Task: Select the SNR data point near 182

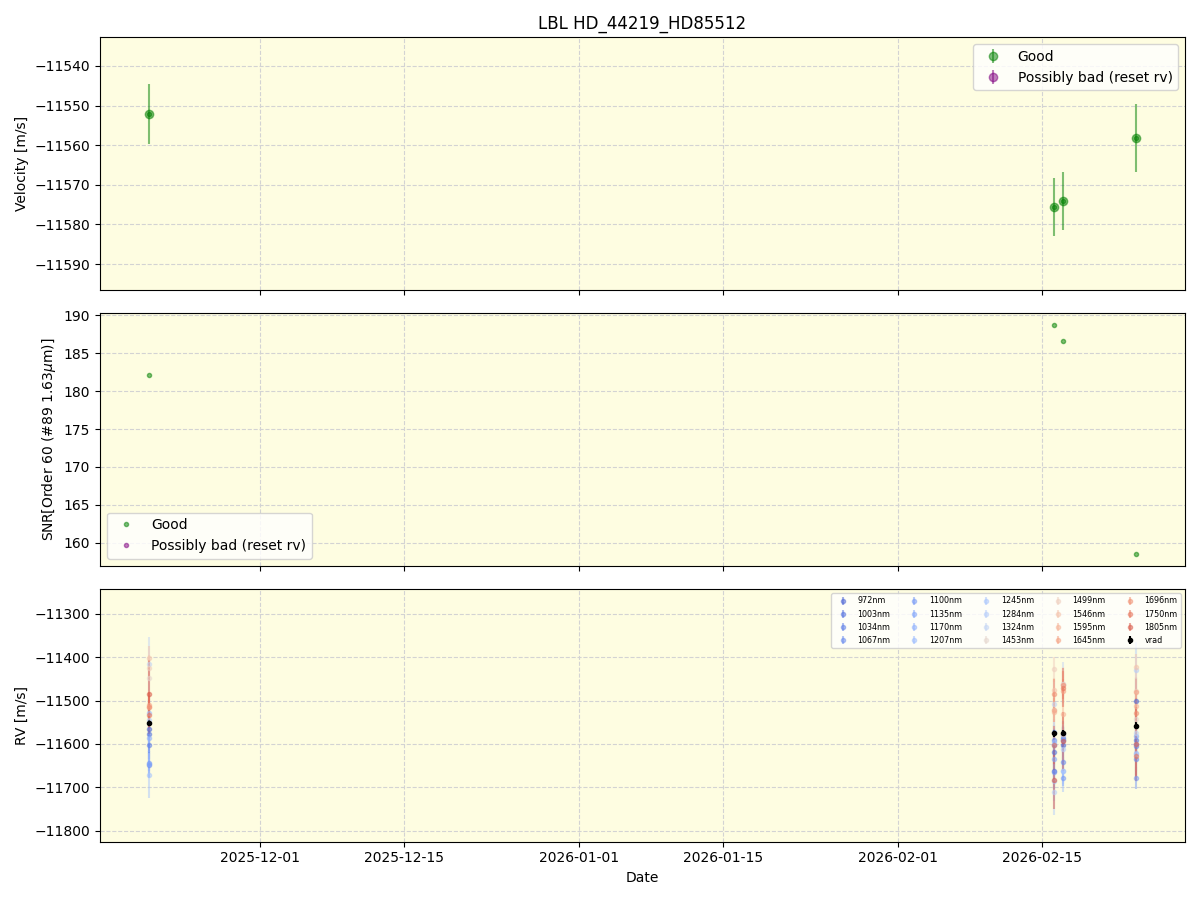Action: [149, 375]
